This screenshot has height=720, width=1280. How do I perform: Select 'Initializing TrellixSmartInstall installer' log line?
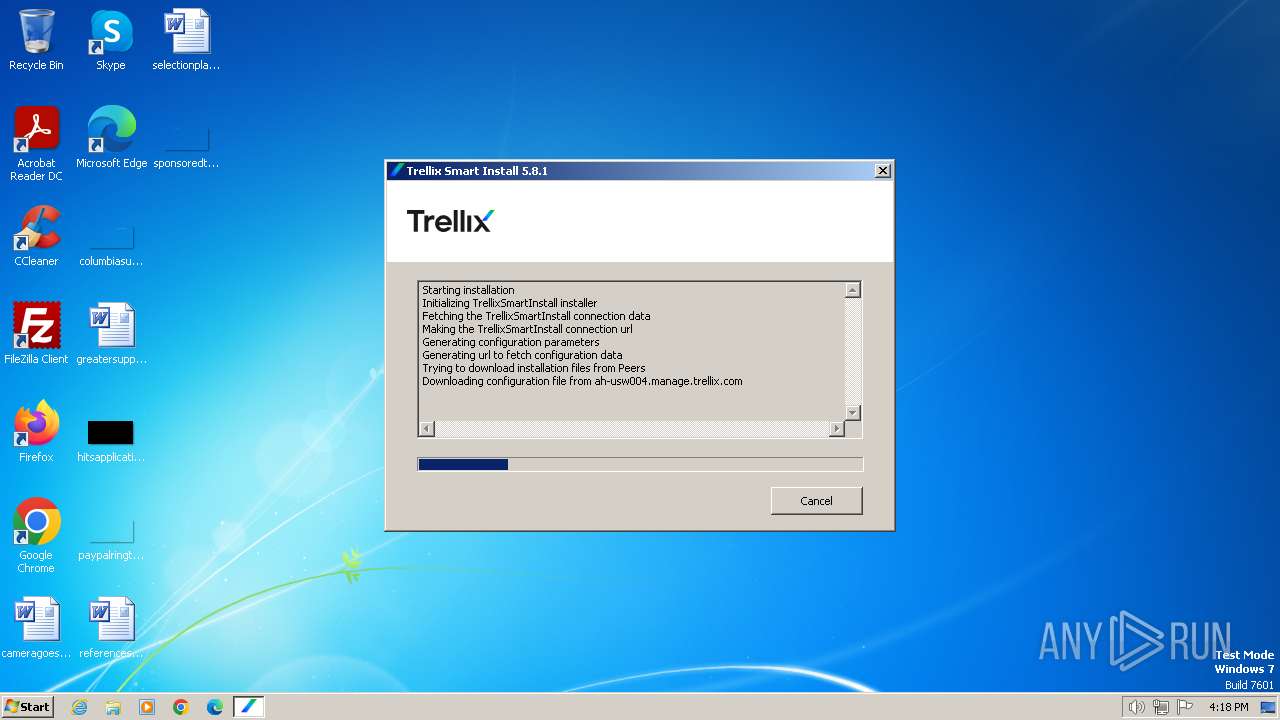[509, 303]
